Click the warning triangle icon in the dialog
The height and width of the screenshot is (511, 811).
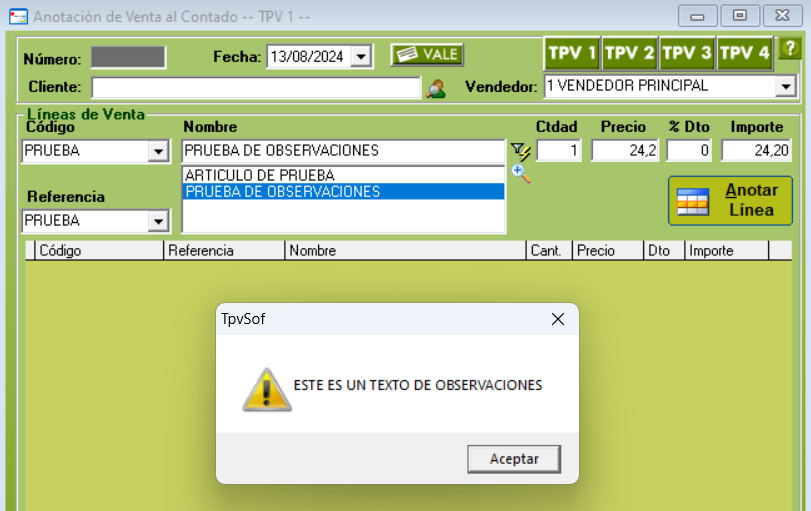click(266, 390)
